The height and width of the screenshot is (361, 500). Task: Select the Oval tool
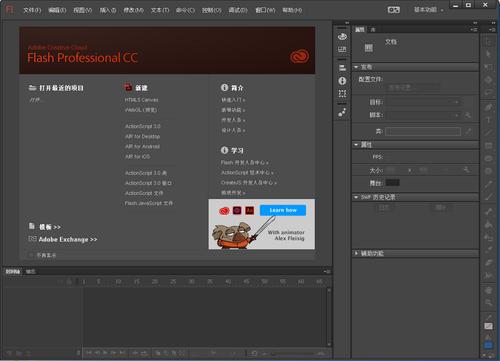click(488, 158)
